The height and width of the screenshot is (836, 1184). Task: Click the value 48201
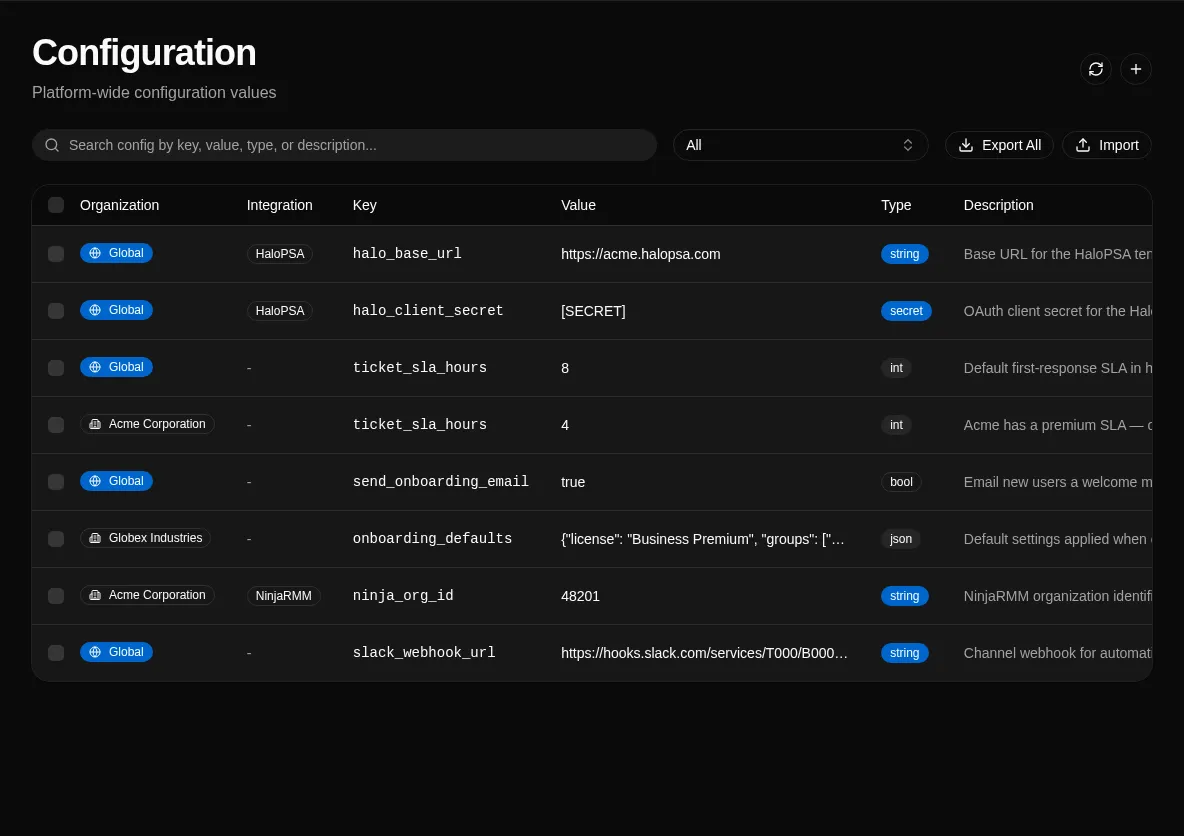580,597
